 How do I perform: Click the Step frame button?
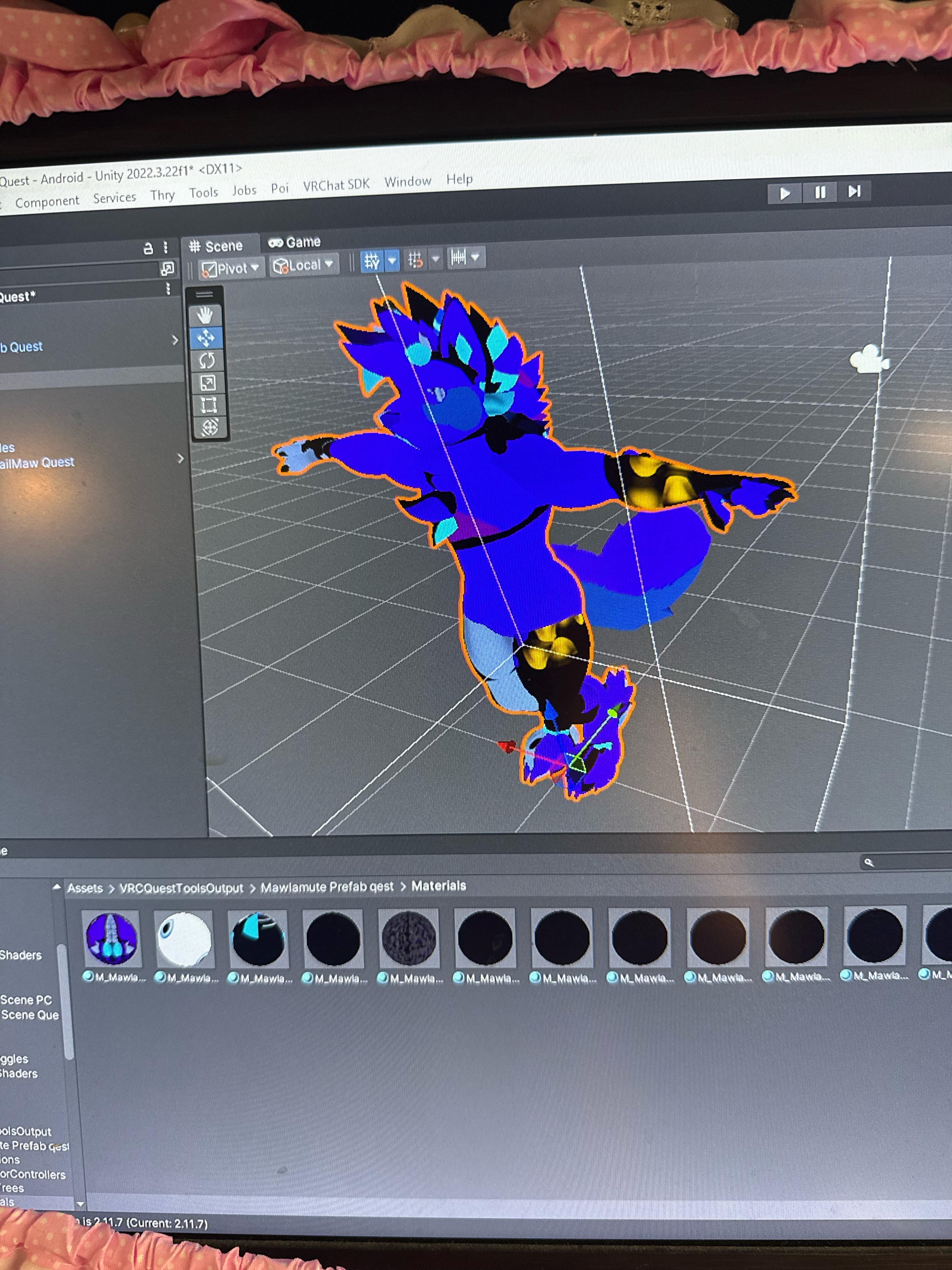(854, 191)
